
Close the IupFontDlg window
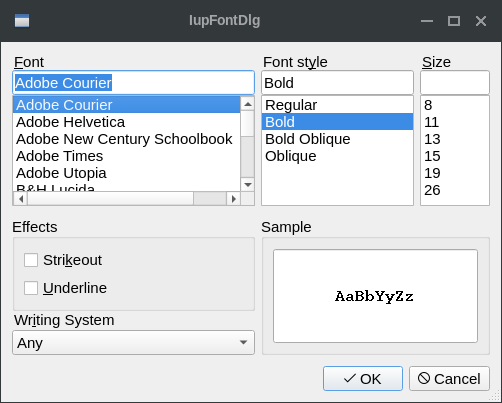[481, 21]
